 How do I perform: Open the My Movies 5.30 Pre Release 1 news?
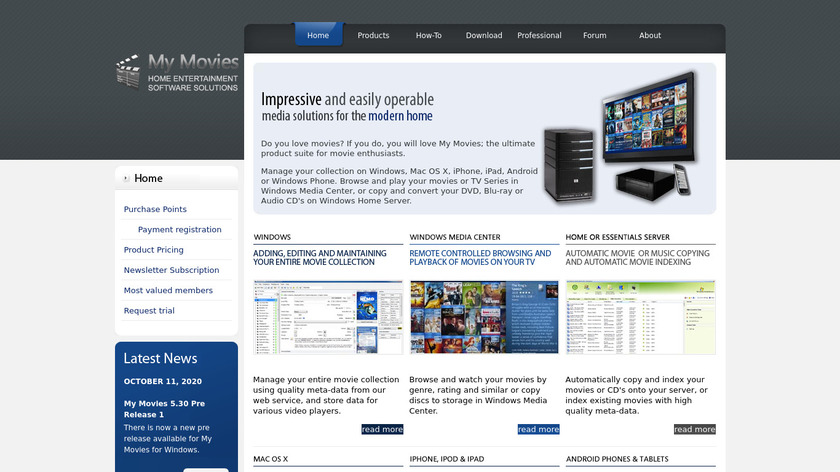point(164,409)
